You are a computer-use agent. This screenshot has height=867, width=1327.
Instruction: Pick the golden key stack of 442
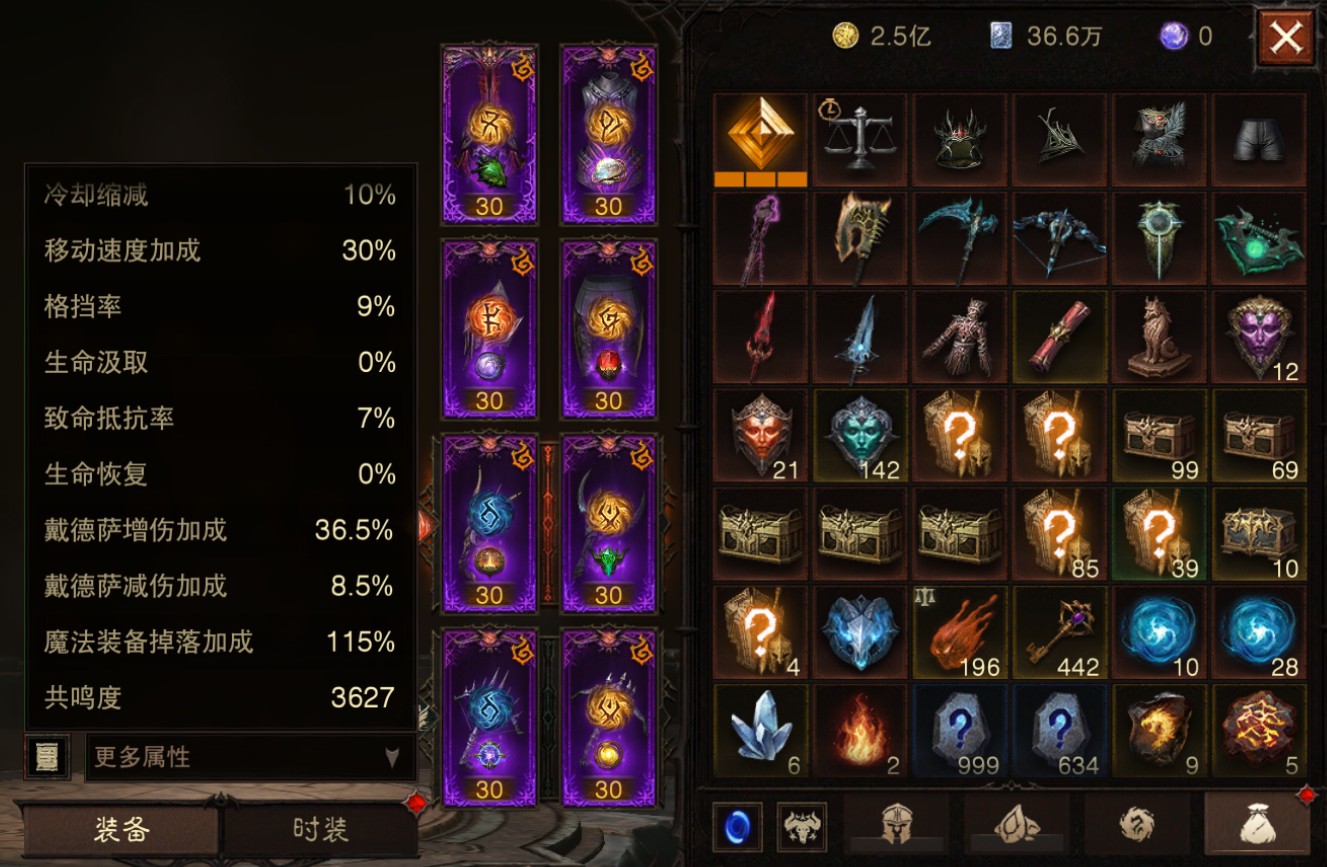[1059, 632]
